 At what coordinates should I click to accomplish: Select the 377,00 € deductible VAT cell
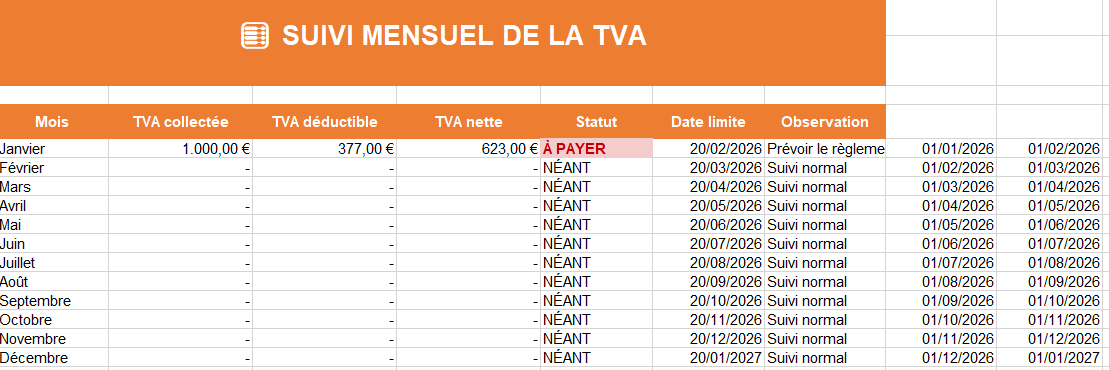[325, 149]
